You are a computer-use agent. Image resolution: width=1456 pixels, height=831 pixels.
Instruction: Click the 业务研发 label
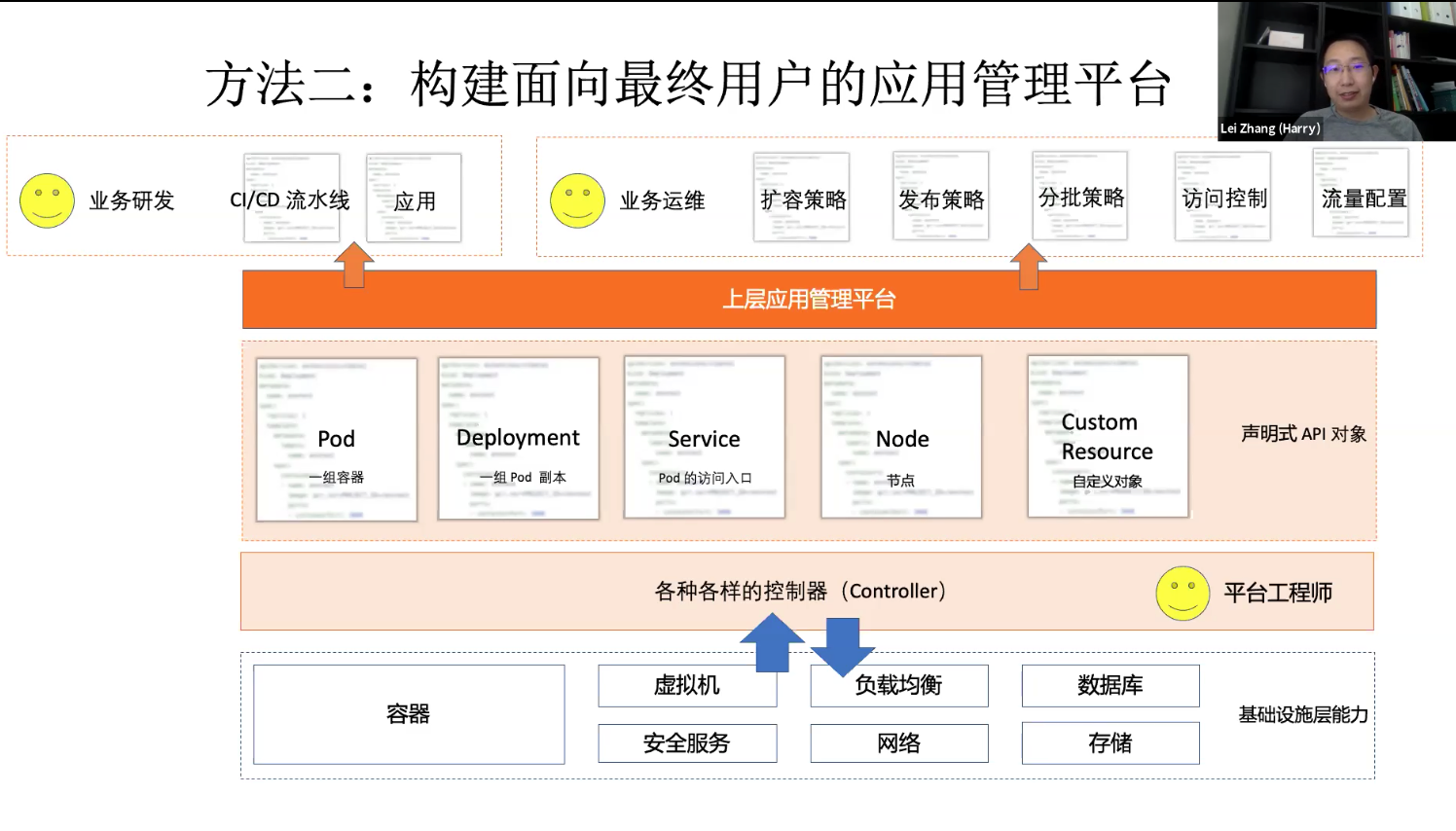coord(131,200)
